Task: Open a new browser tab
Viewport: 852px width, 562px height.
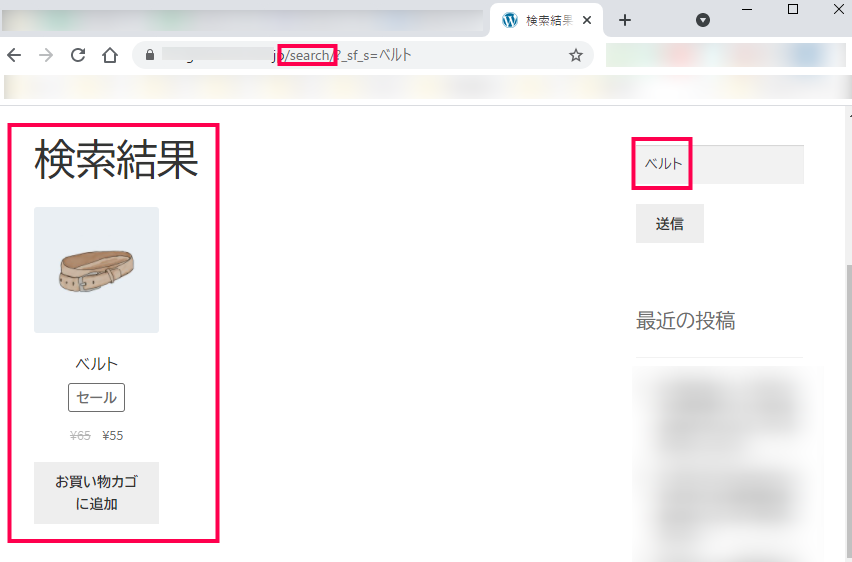Action: point(625,20)
